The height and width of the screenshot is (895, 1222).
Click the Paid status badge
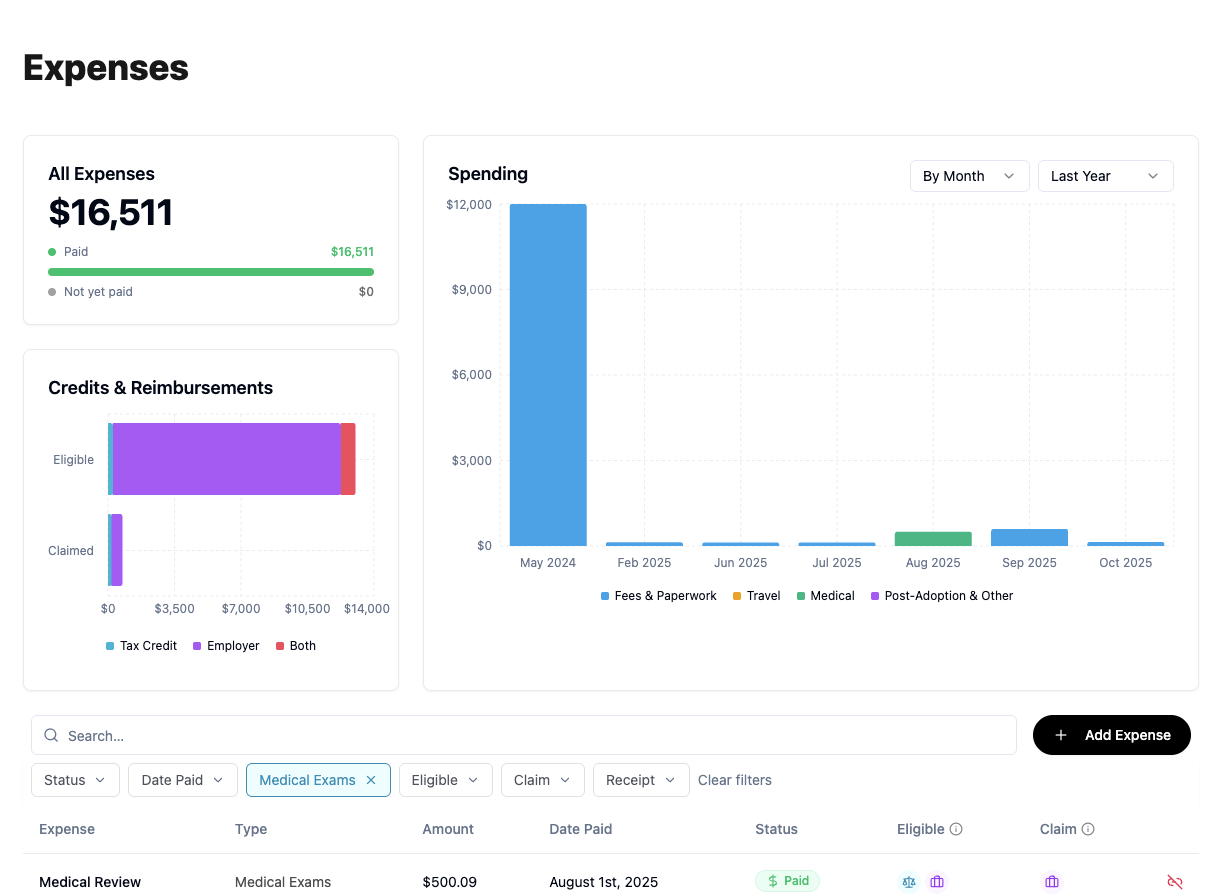(x=788, y=881)
